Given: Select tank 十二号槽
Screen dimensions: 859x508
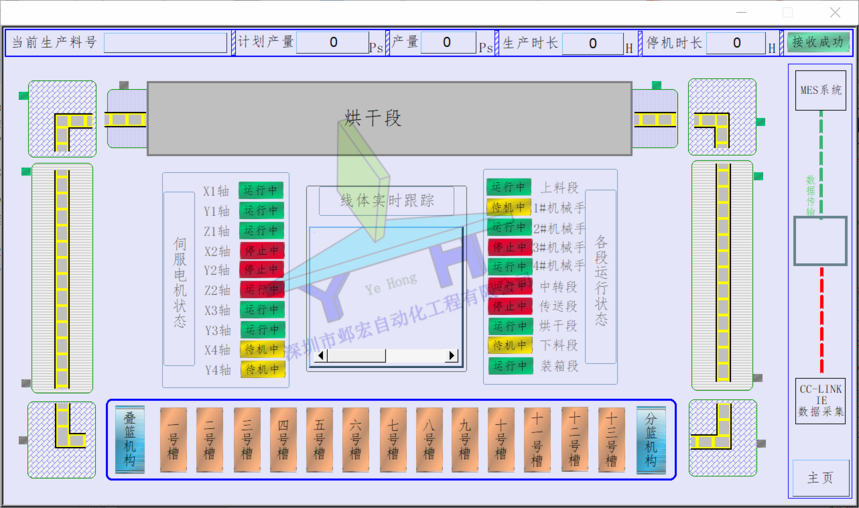Looking at the screenshot, I should [x=575, y=439].
